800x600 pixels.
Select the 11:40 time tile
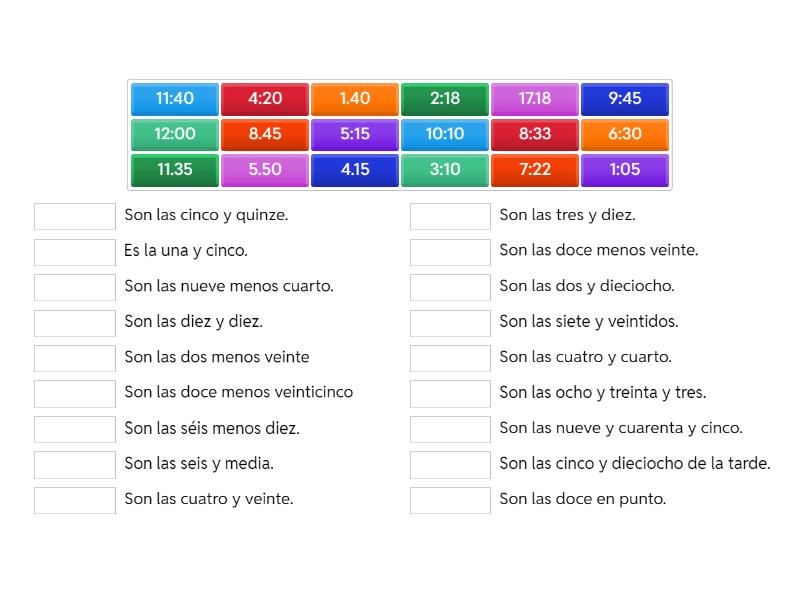(175, 99)
